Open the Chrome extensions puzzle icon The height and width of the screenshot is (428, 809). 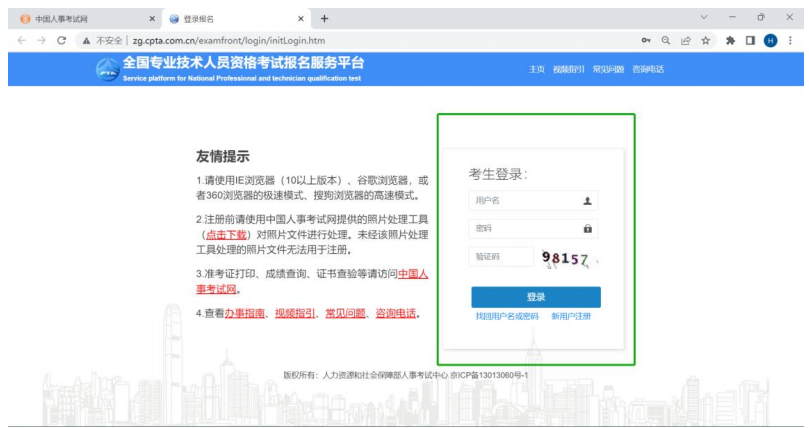731,40
